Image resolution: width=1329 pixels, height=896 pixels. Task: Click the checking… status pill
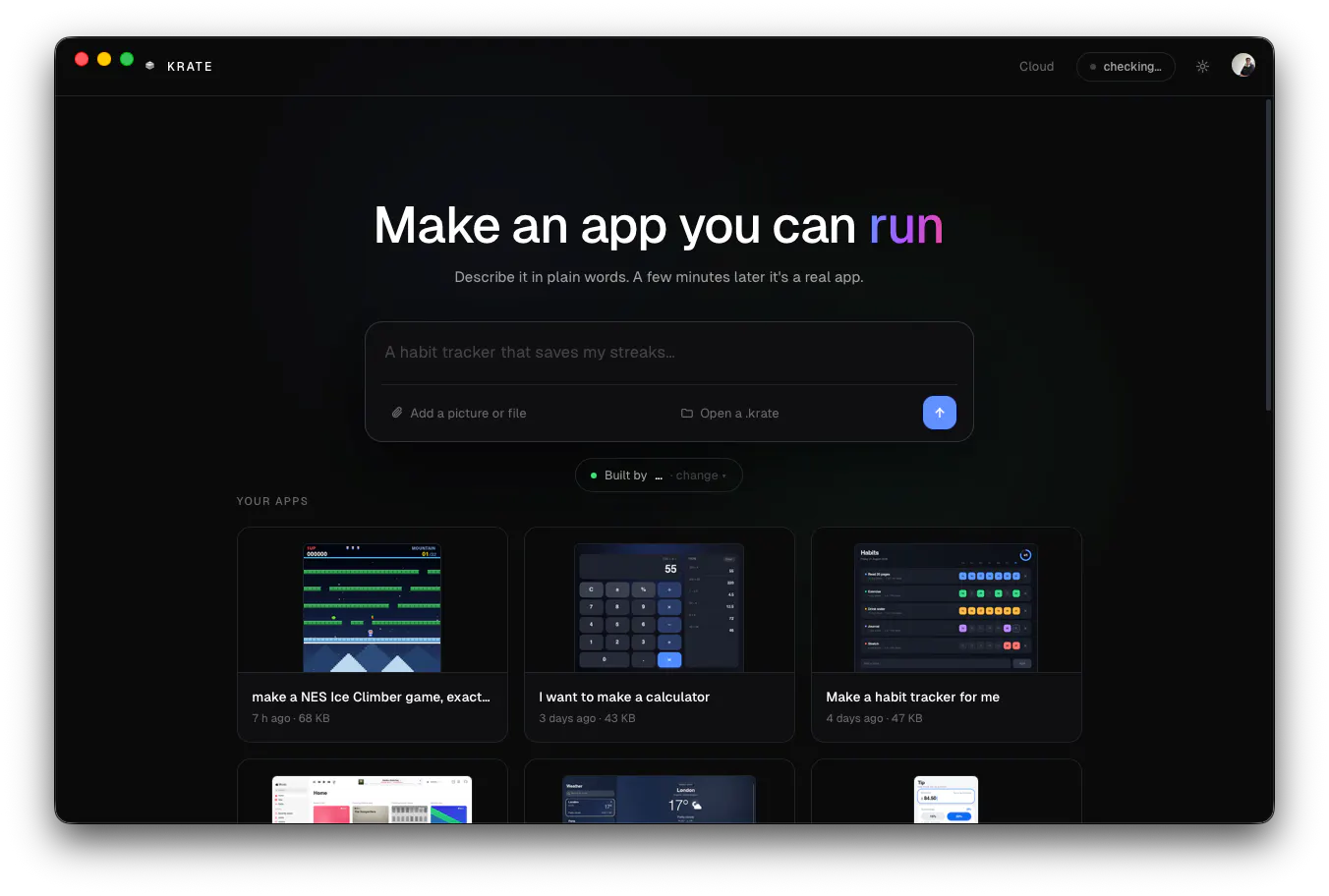(x=1126, y=67)
